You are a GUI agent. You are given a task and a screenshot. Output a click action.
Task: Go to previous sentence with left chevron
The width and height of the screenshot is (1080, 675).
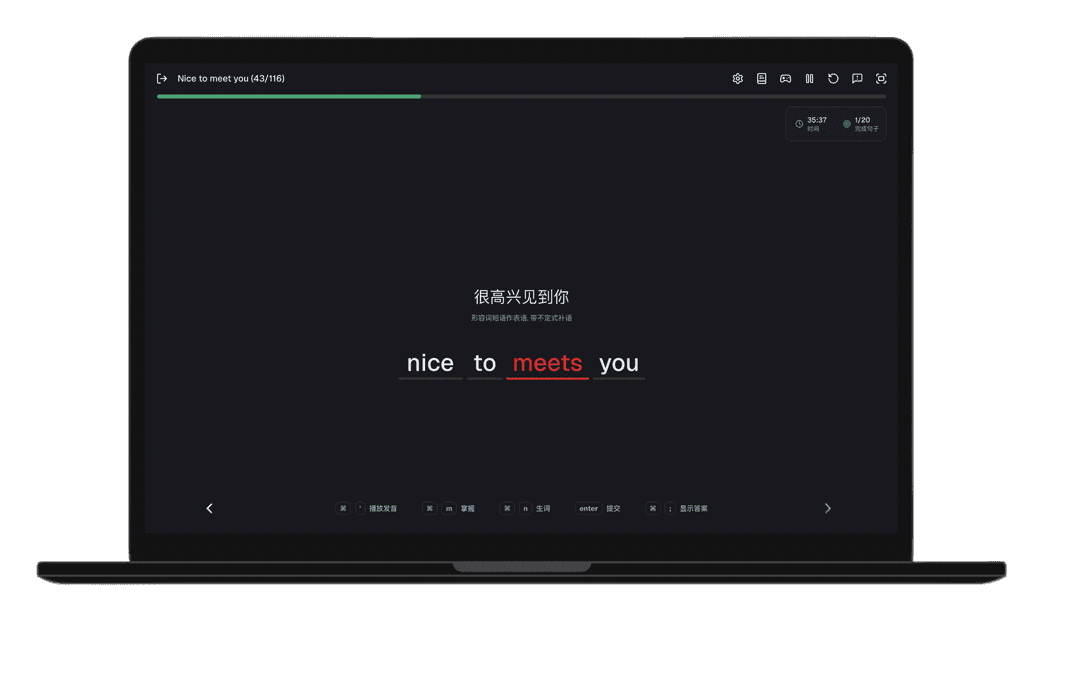[x=209, y=508]
